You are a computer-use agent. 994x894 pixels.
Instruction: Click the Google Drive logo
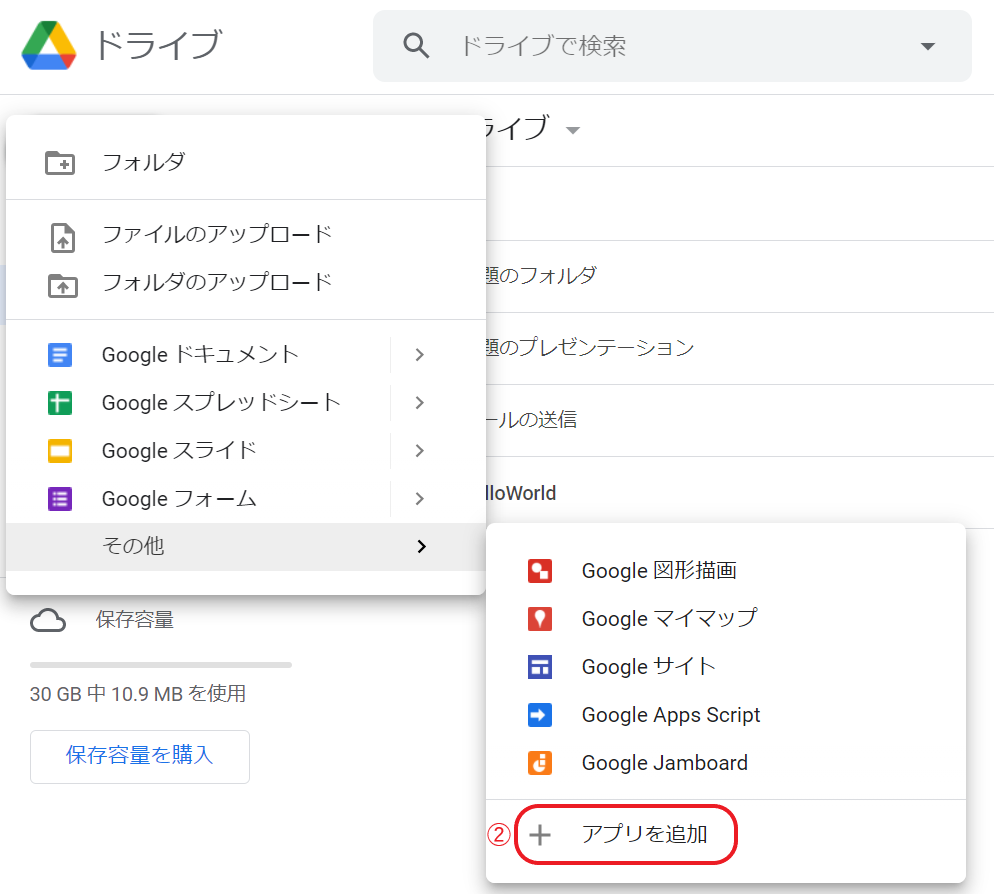point(49,46)
